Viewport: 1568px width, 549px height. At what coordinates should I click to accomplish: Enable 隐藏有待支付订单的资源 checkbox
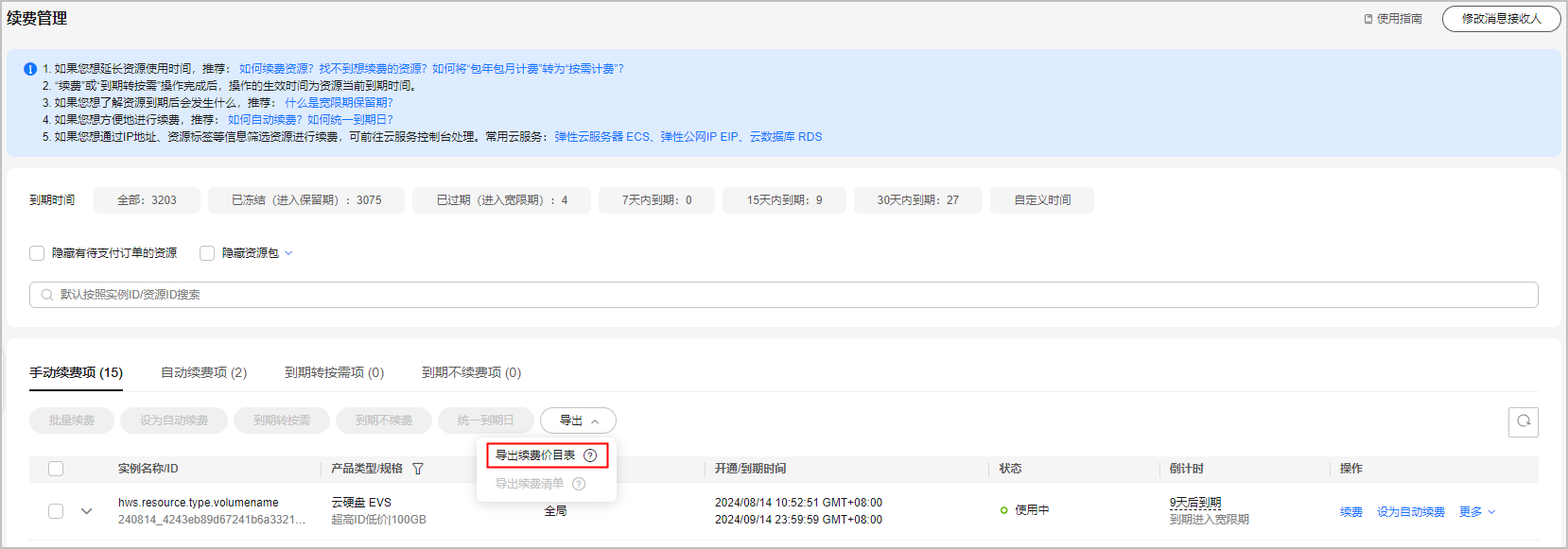37,253
